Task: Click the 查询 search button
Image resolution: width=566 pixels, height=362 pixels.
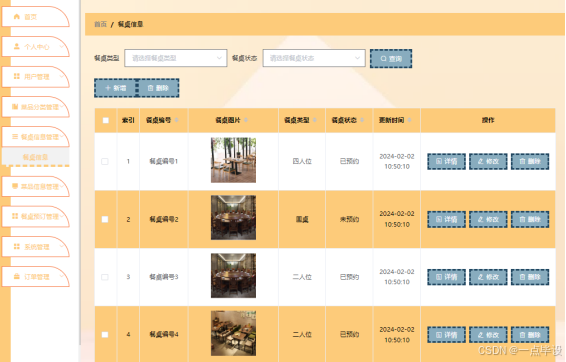Action: 391,58
